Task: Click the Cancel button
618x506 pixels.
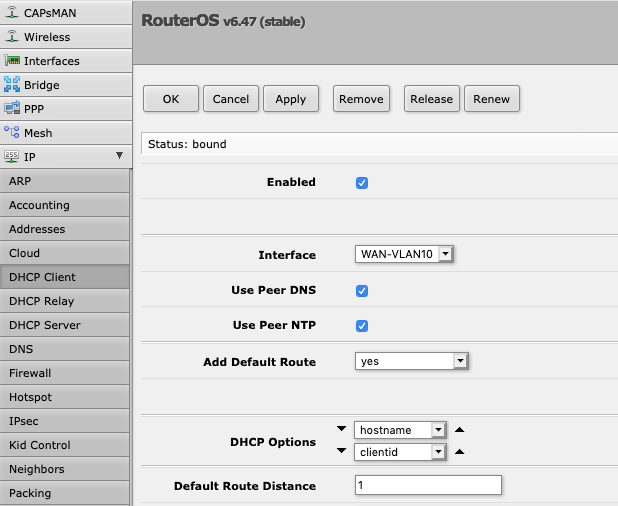Action: click(231, 99)
